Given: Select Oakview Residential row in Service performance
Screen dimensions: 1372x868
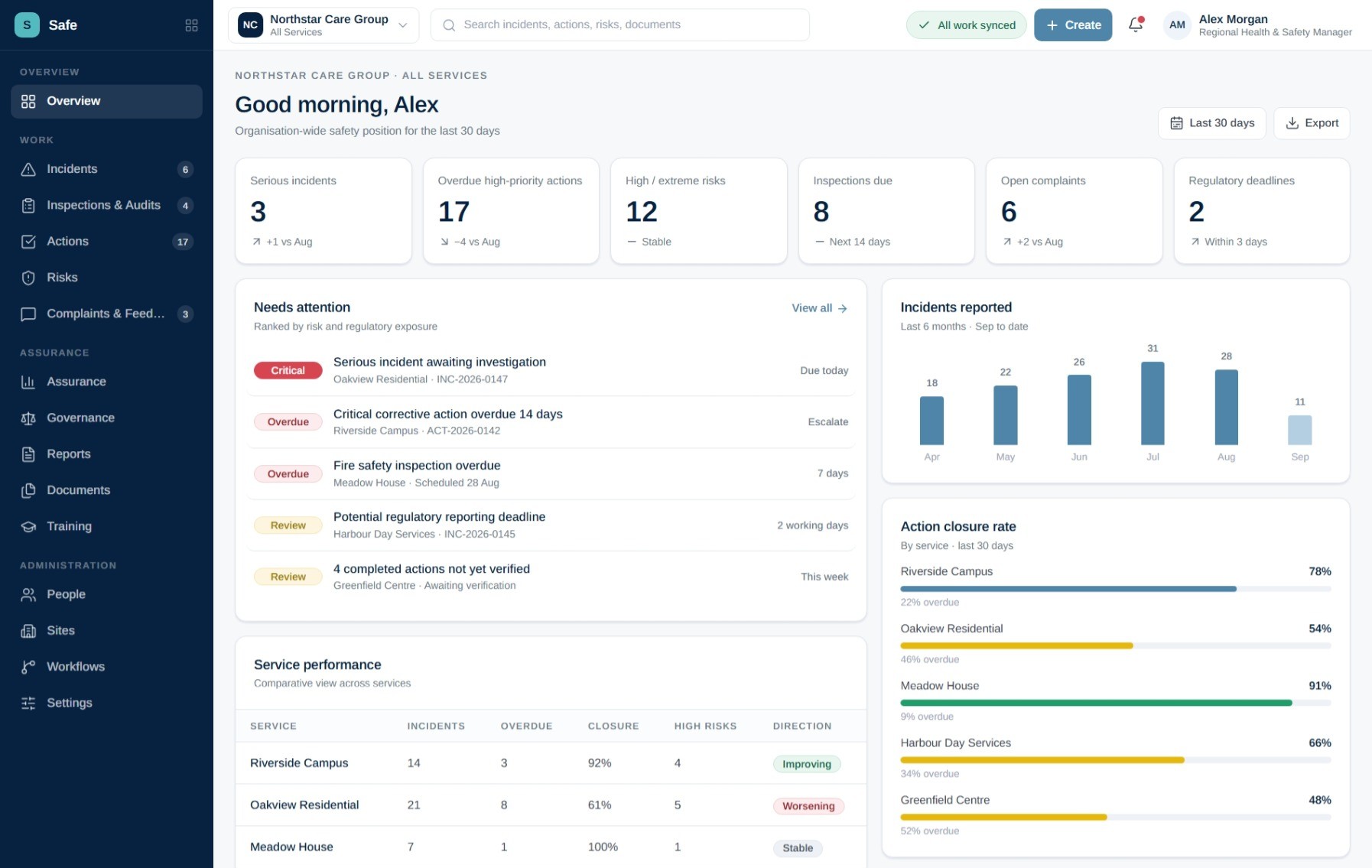Looking at the screenshot, I should tap(551, 805).
